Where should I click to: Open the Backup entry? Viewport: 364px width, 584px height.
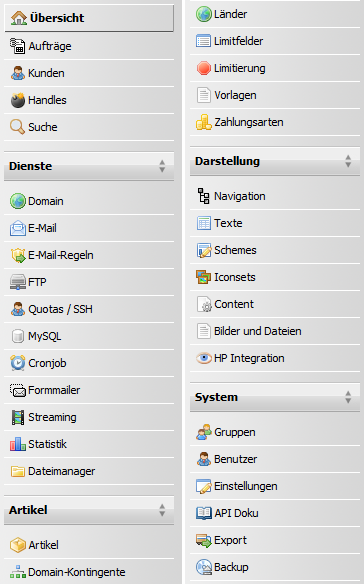click(275, 567)
